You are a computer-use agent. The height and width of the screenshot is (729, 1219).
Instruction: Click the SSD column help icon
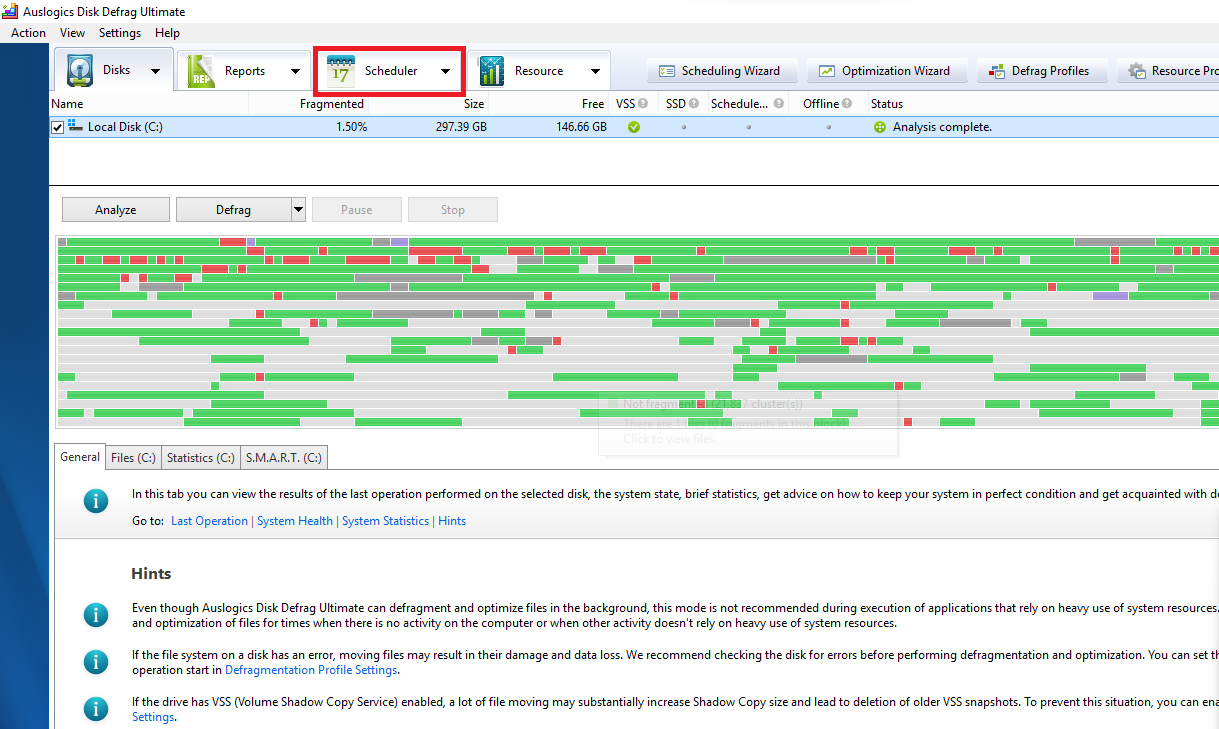pos(694,103)
